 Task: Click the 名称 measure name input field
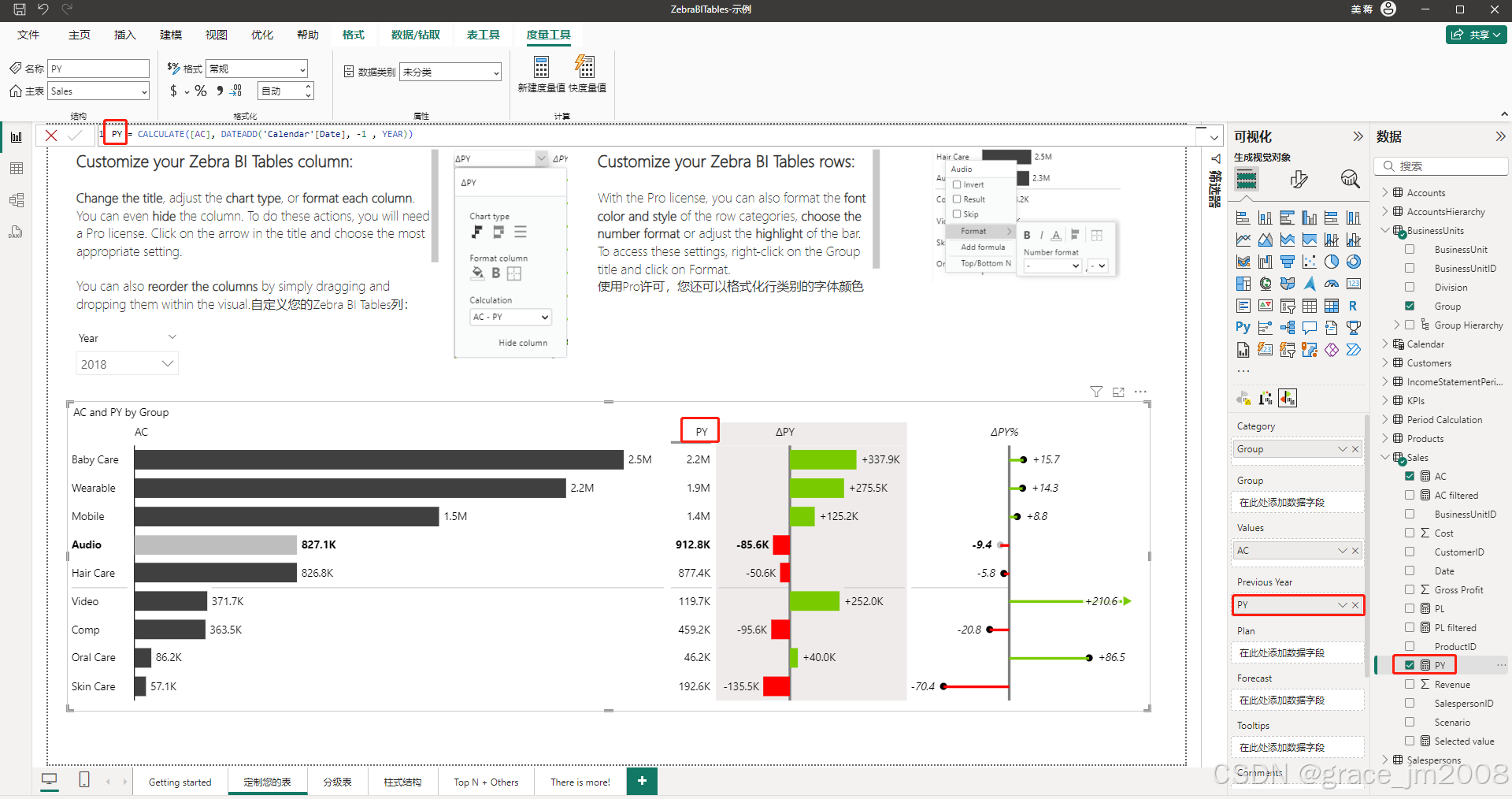pos(98,69)
